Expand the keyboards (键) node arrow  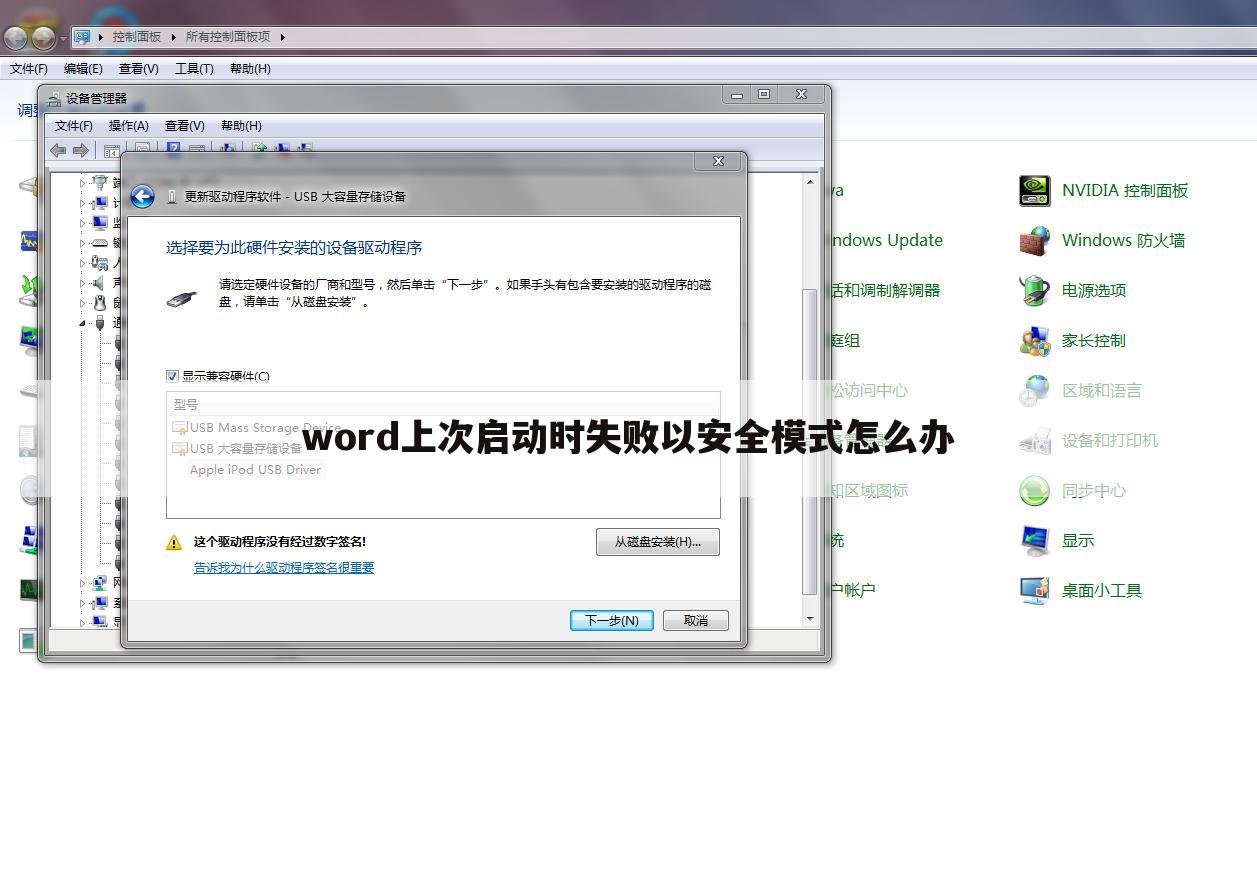pos(83,243)
